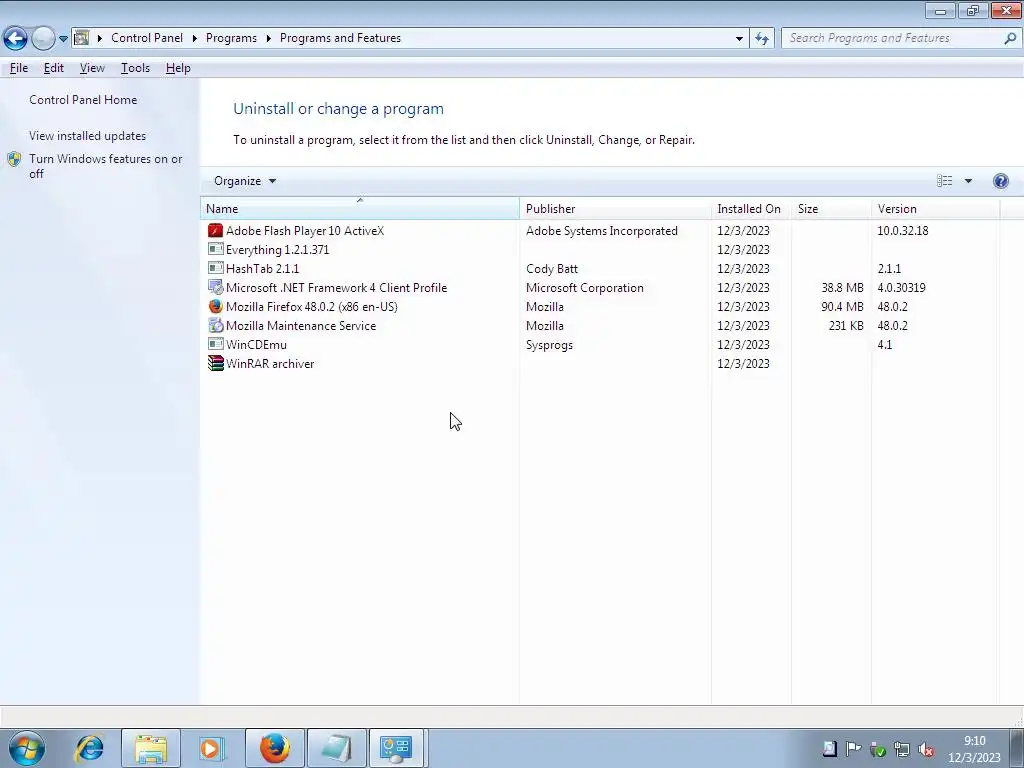Open the Edit menu
Image resolution: width=1024 pixels, height=768 pixels.
[54, 68]
